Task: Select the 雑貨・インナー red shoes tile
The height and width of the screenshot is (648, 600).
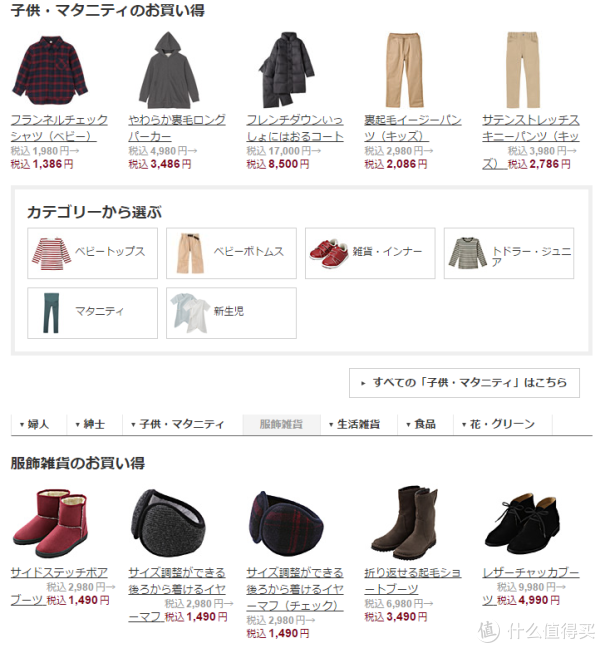Action: click(370, 253)
